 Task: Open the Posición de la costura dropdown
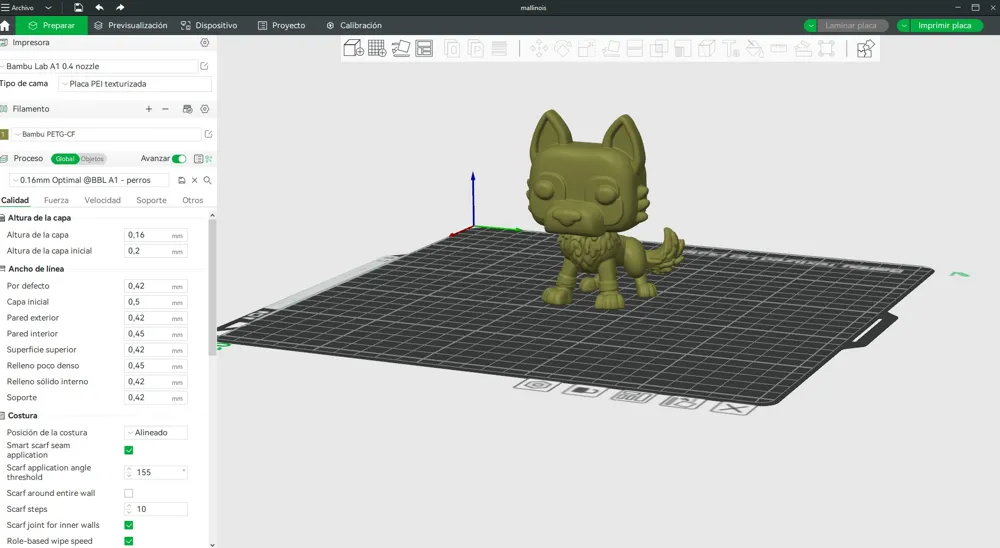tap(156, 433)
